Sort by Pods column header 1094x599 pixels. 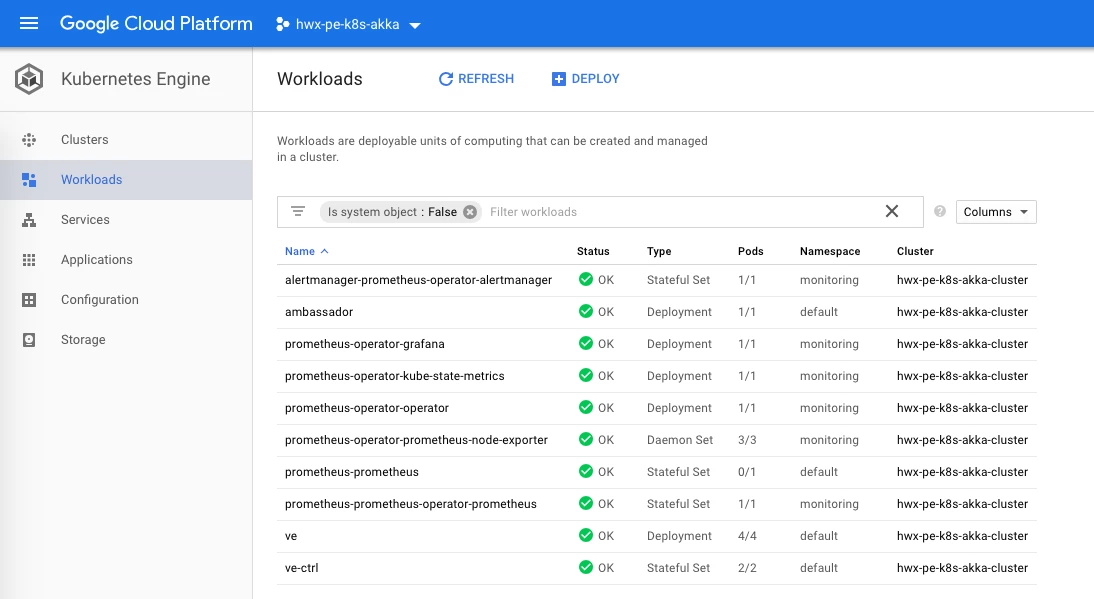(x=751, y=251)
